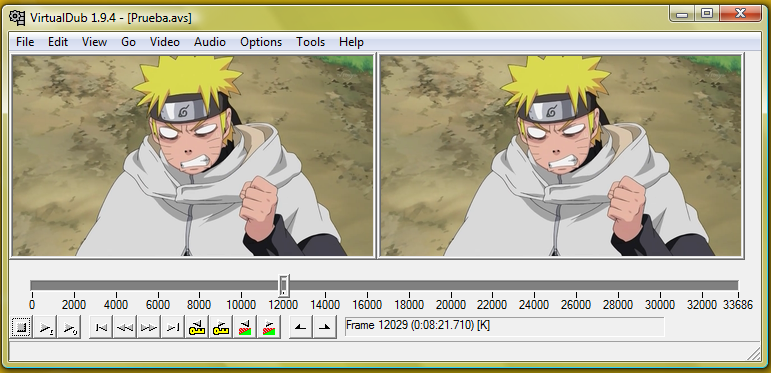Click the output video preview pane
Viewport: 771px width, 373px height.
(x=561, y=156)
